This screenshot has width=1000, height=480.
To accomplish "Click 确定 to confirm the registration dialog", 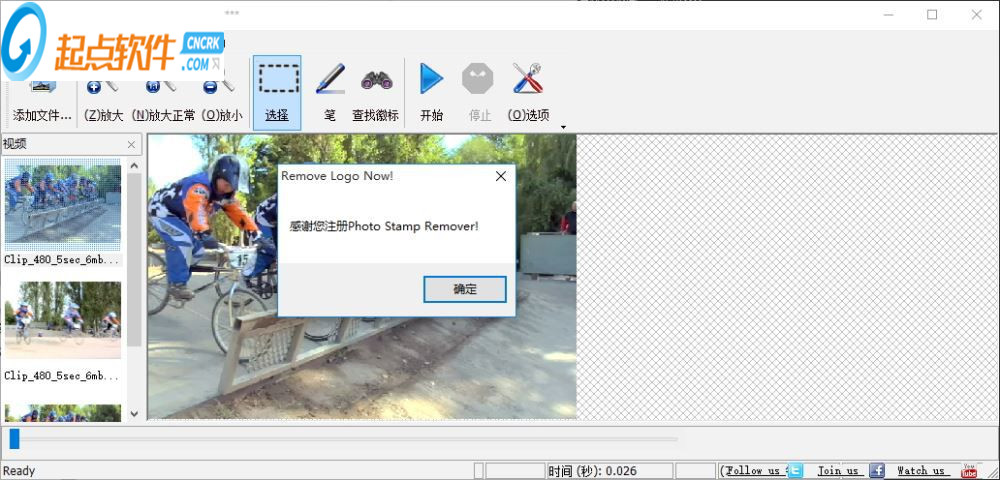I will click(x=465, y=289).
